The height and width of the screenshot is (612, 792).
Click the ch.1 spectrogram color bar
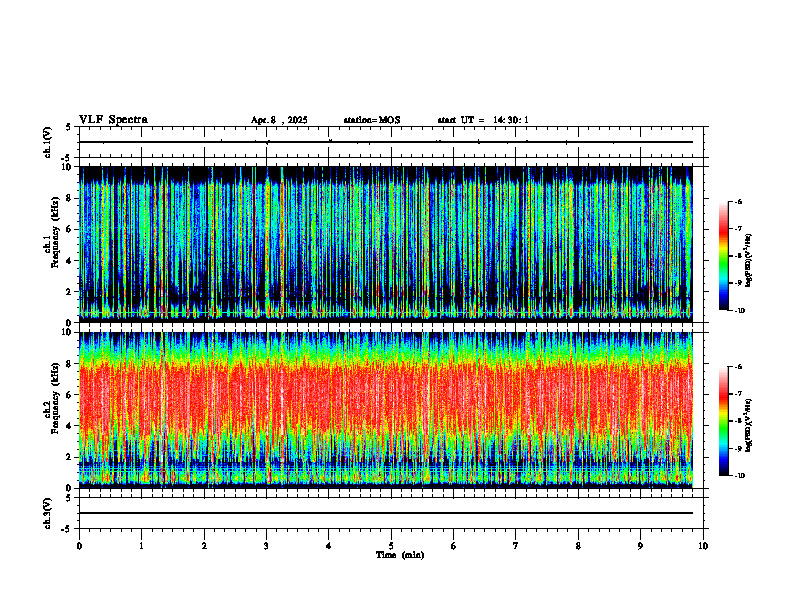coord(723,256)
